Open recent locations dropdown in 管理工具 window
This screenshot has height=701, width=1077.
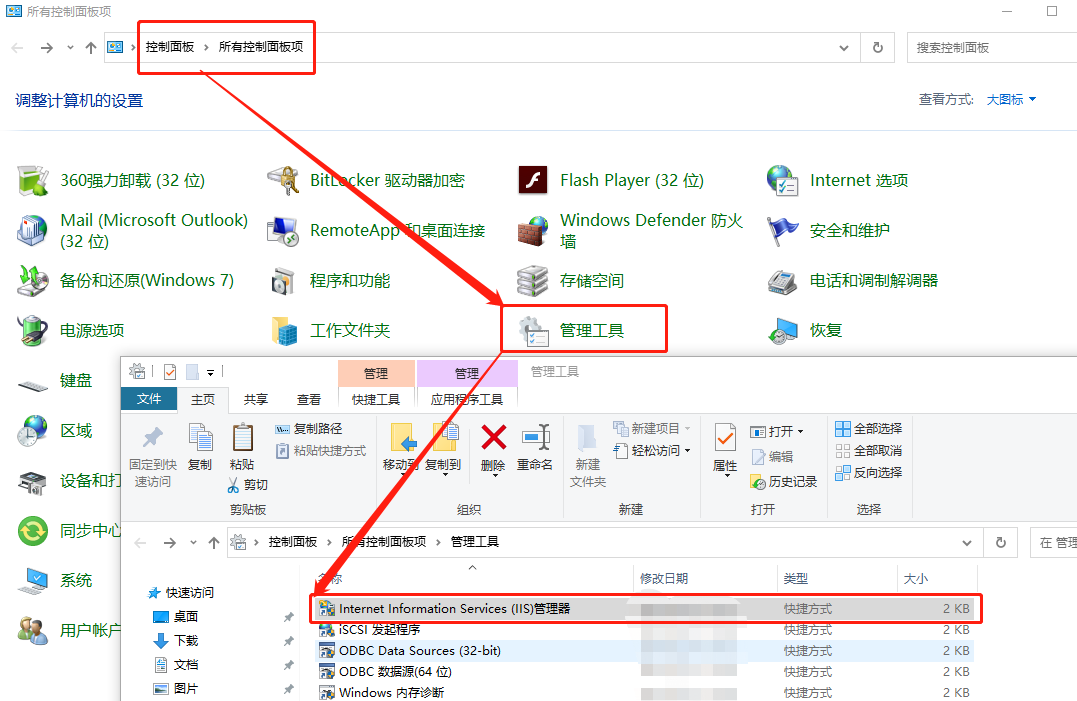pyautogui.click(x=194, y=542)
